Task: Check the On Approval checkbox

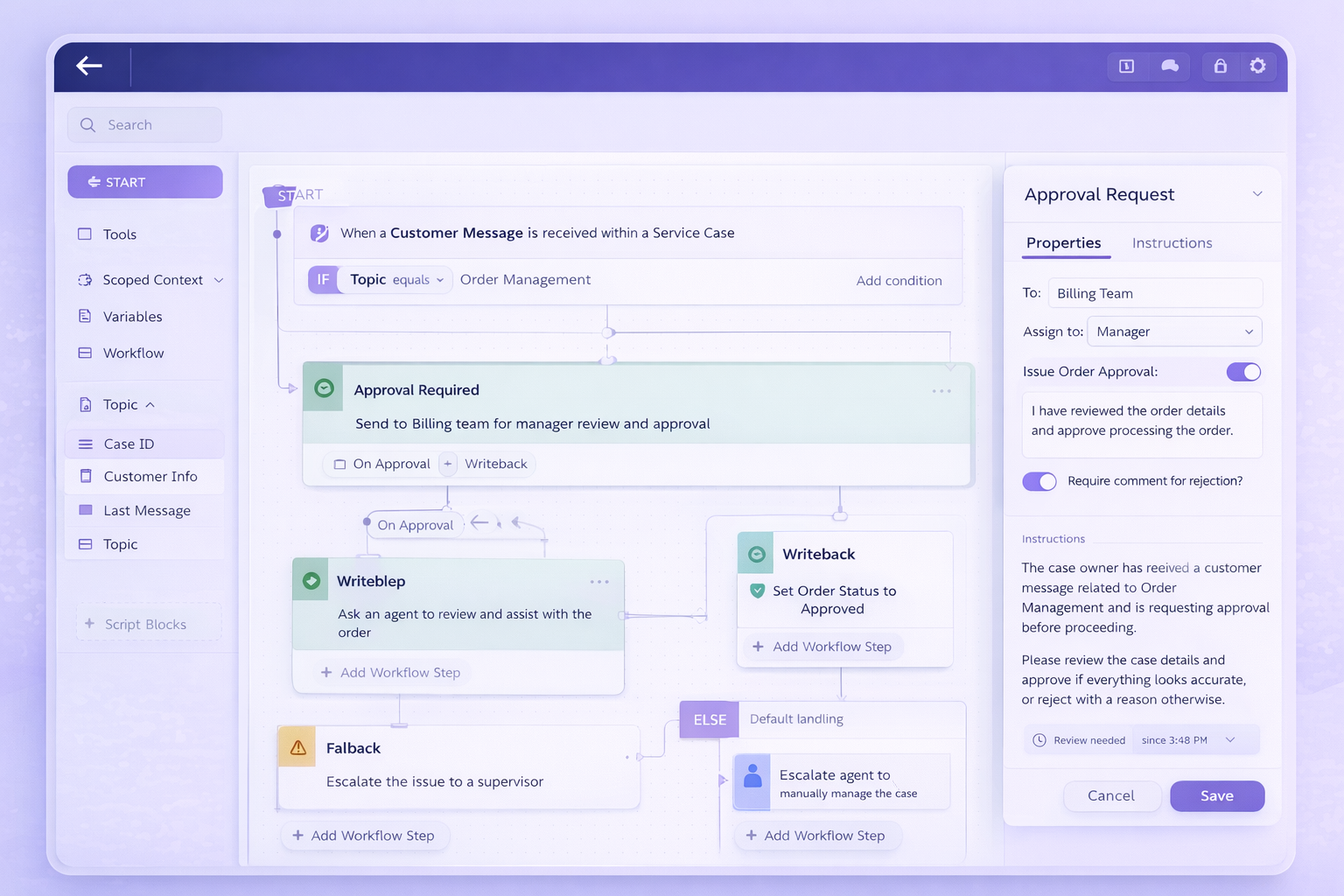Action: (x=339, y=465)
